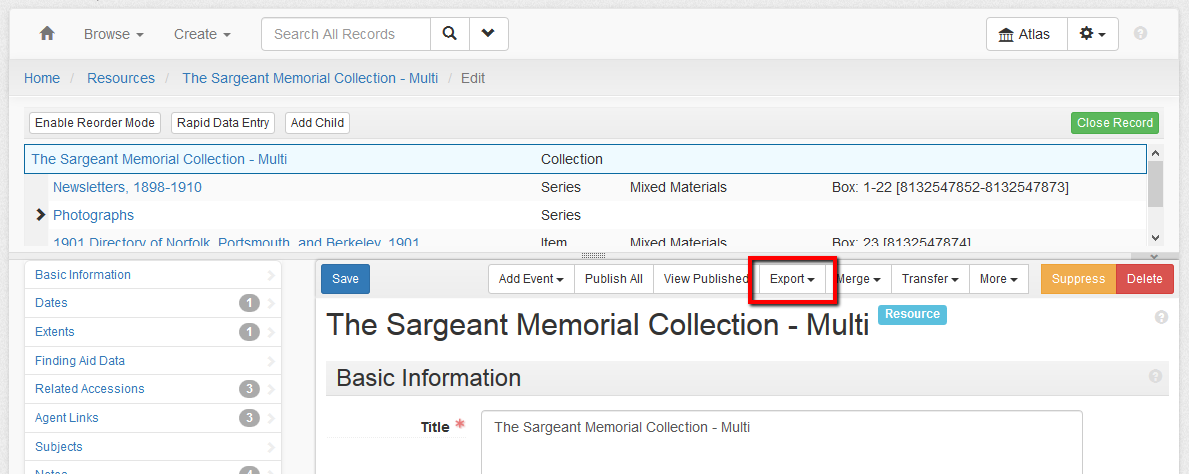
Task: Click the help question mark in navbar
Action: pos(1140,34)
